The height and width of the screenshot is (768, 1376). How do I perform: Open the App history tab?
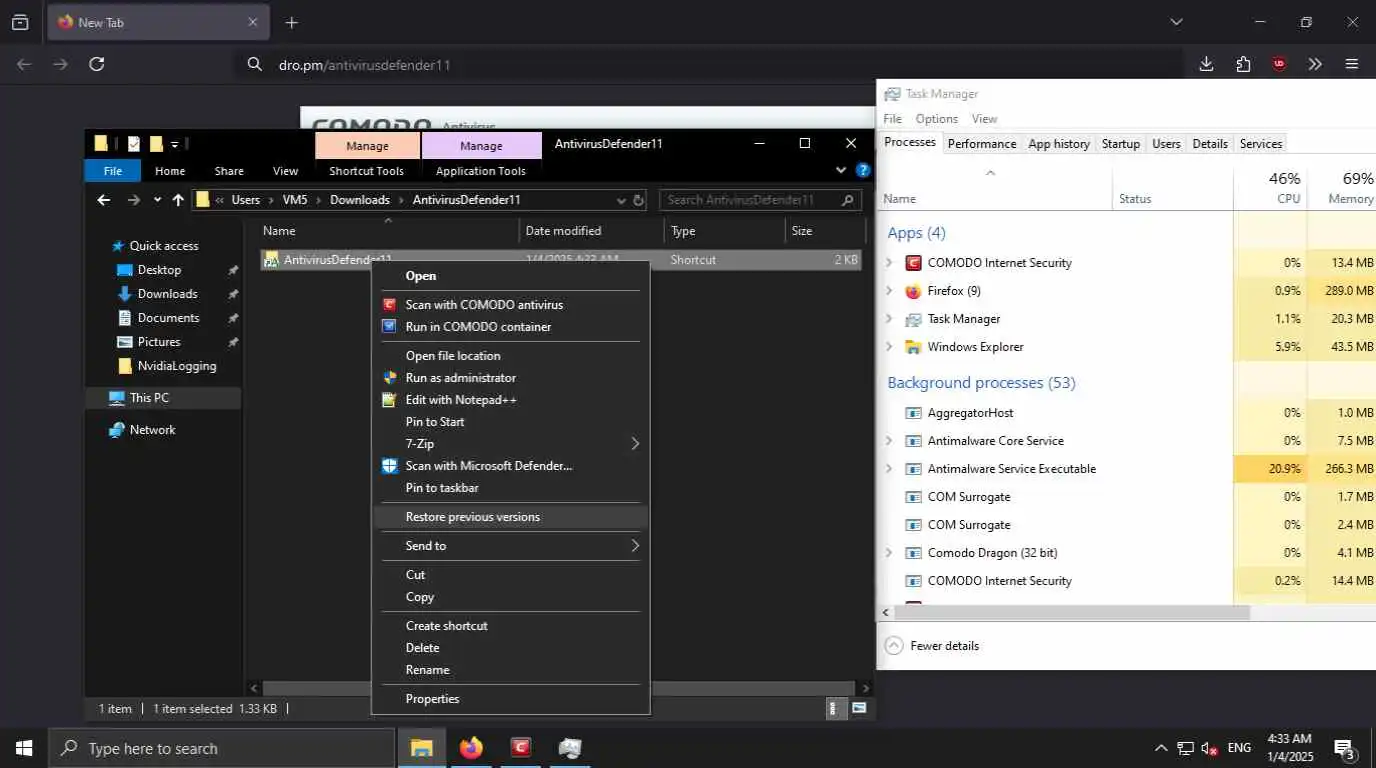click(x=1059, y=144)
